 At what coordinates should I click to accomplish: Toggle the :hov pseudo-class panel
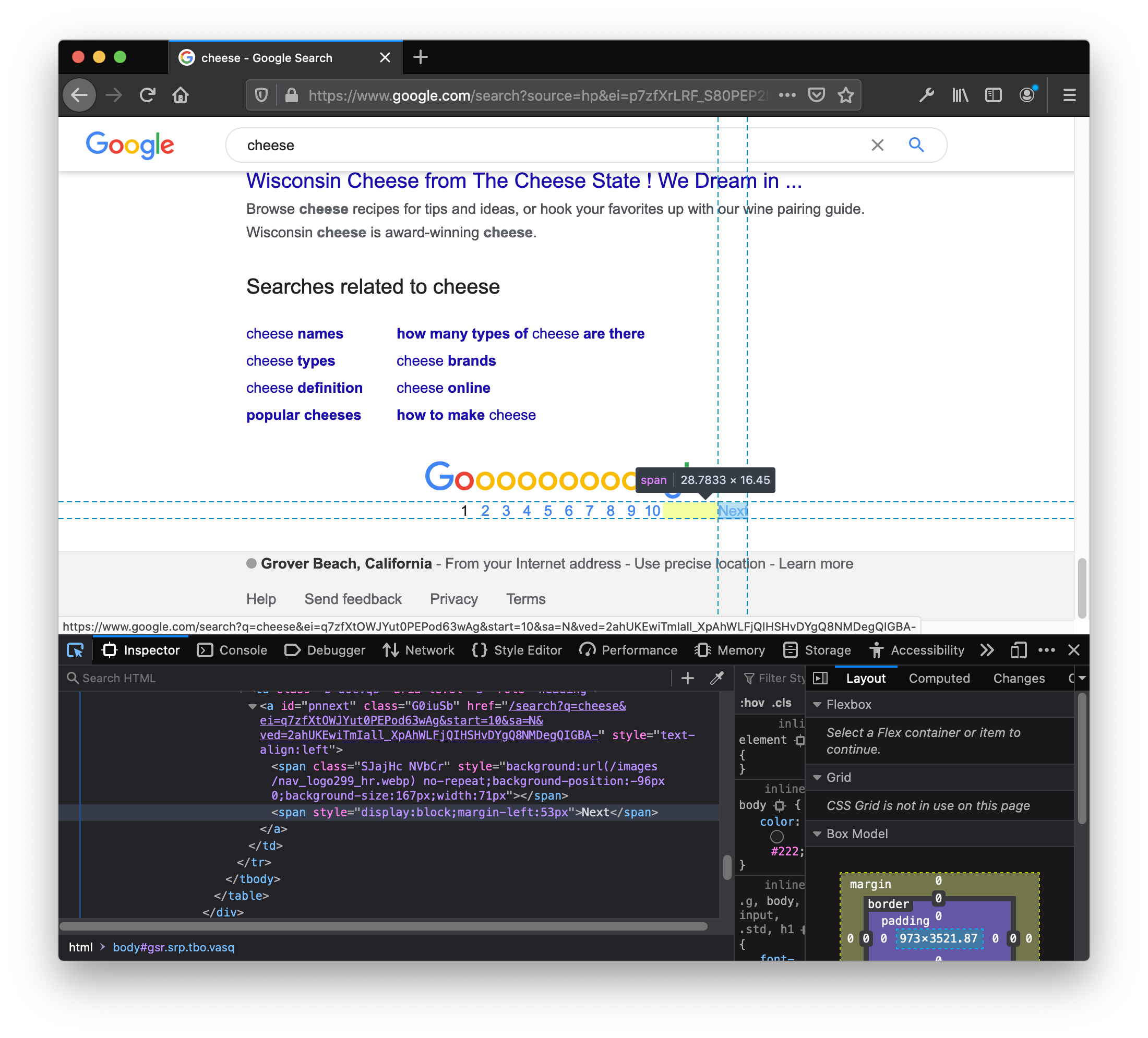pos(751,703)
